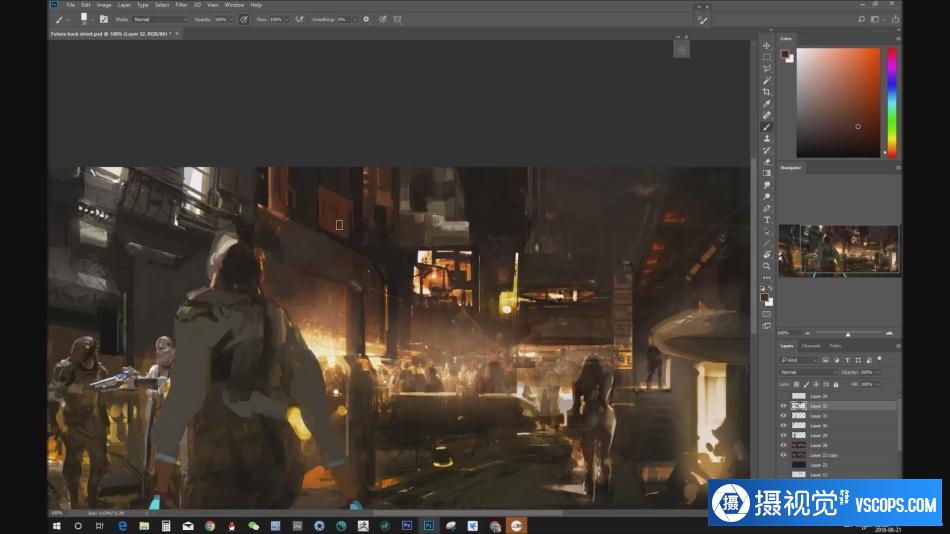Viewport: 950px width, 534px height.
Task: Open the Image menu
Action: pos(104,5)
